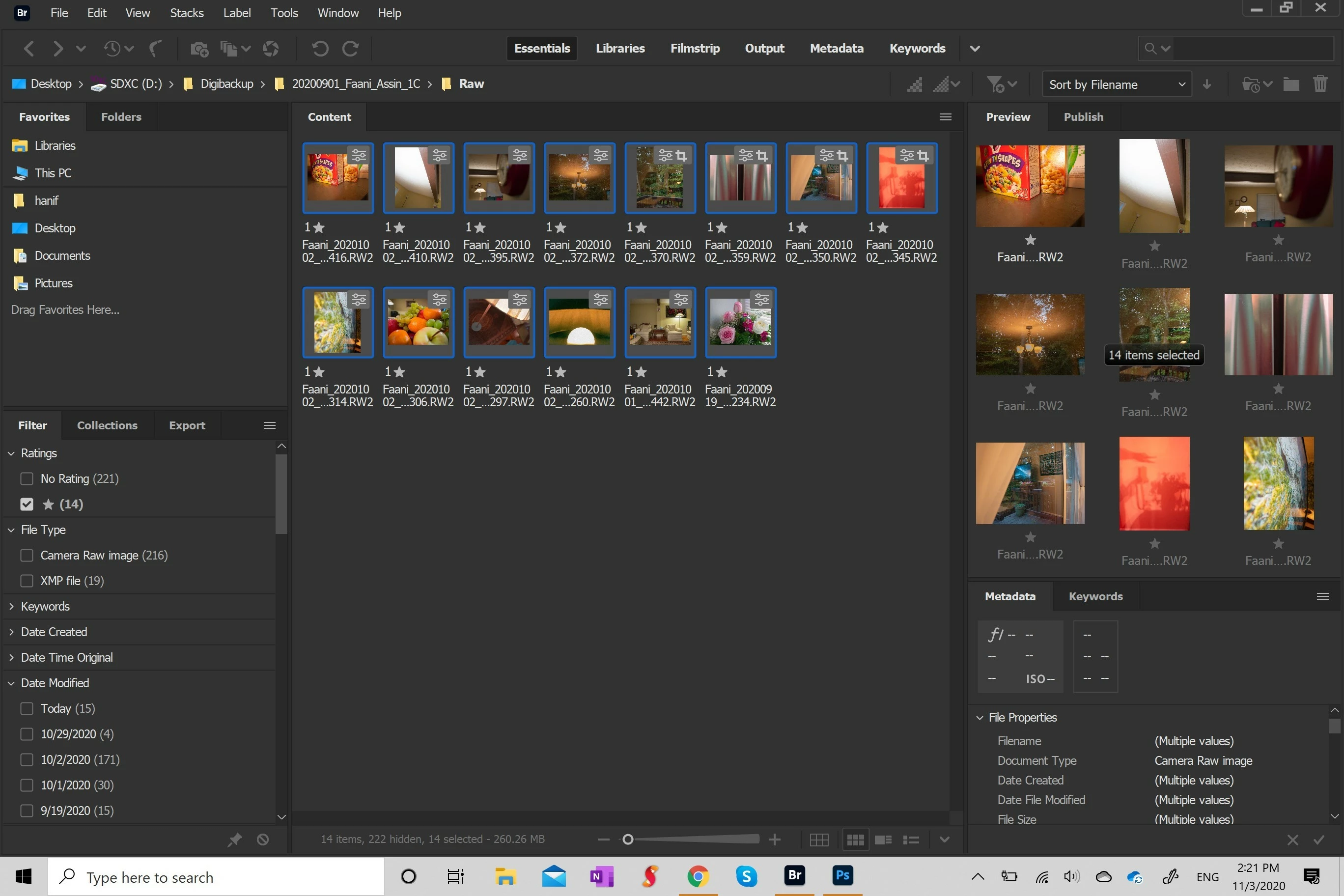Switch to the Collections tab
The image size is (1344, 896).
(107, 425)
